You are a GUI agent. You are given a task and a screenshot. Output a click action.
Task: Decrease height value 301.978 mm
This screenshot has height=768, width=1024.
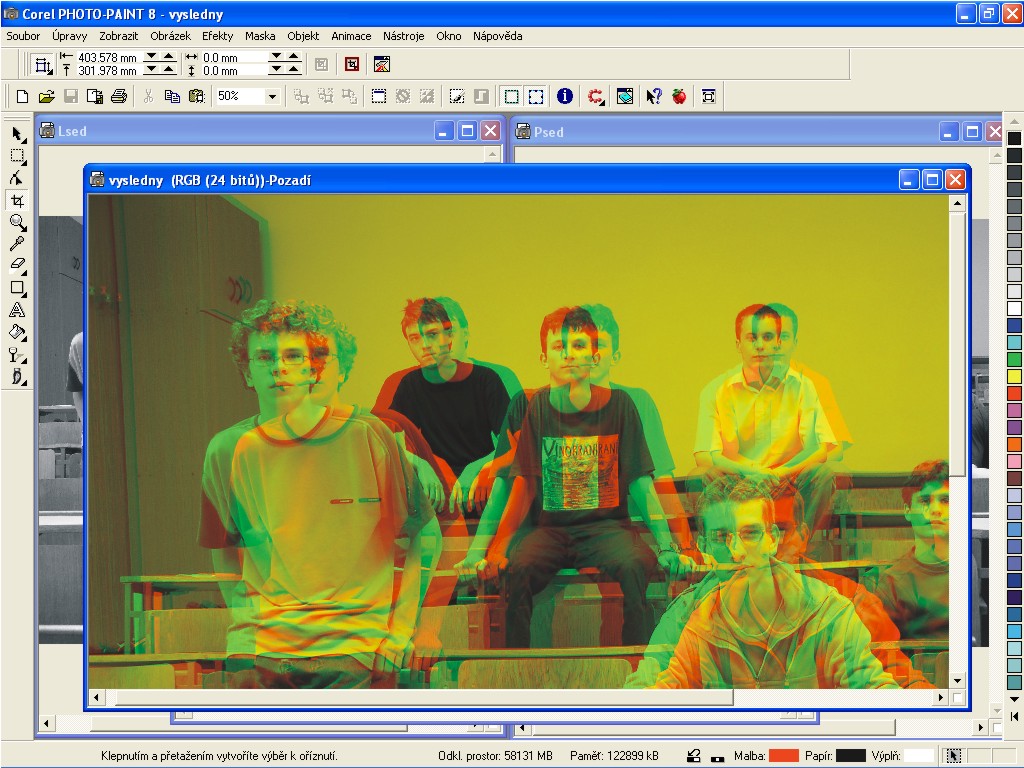tap(152, 69)
